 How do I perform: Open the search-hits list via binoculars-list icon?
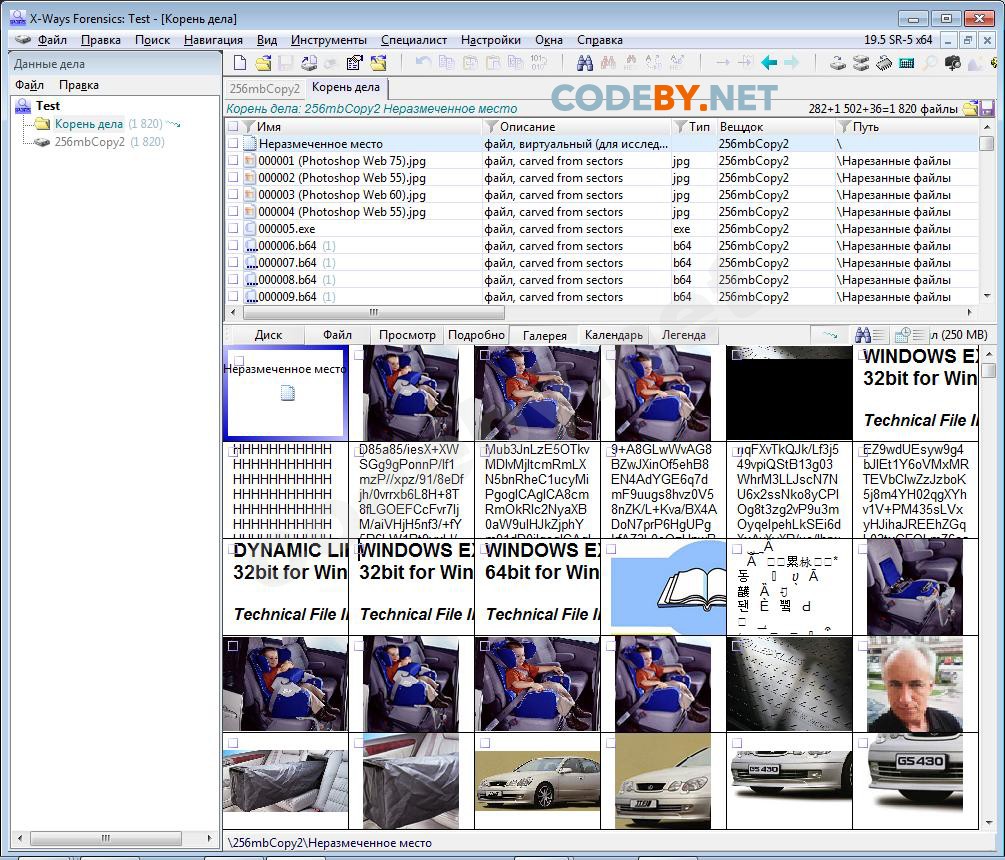pyautogui.click(x=869, y=336)
